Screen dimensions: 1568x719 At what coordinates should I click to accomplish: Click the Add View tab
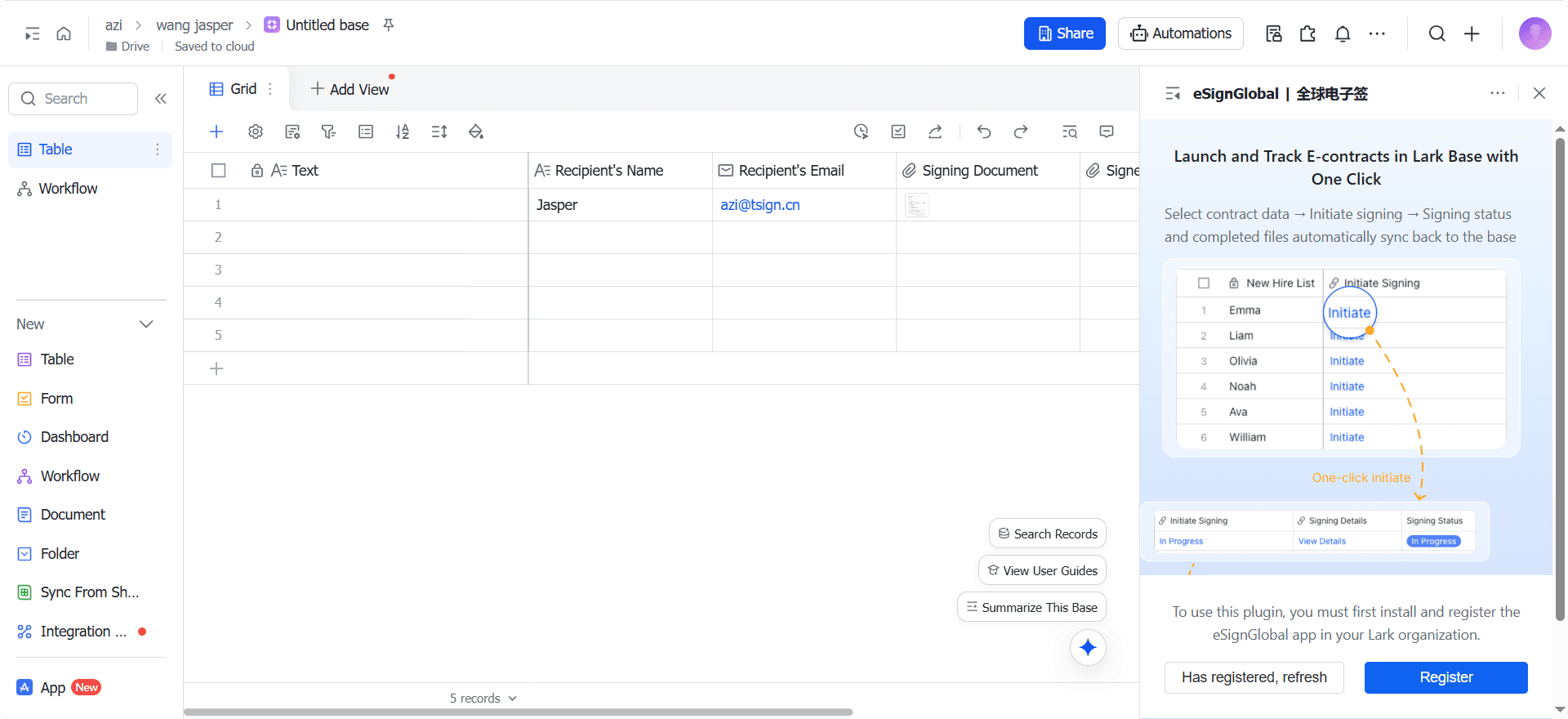click(350, 89)
